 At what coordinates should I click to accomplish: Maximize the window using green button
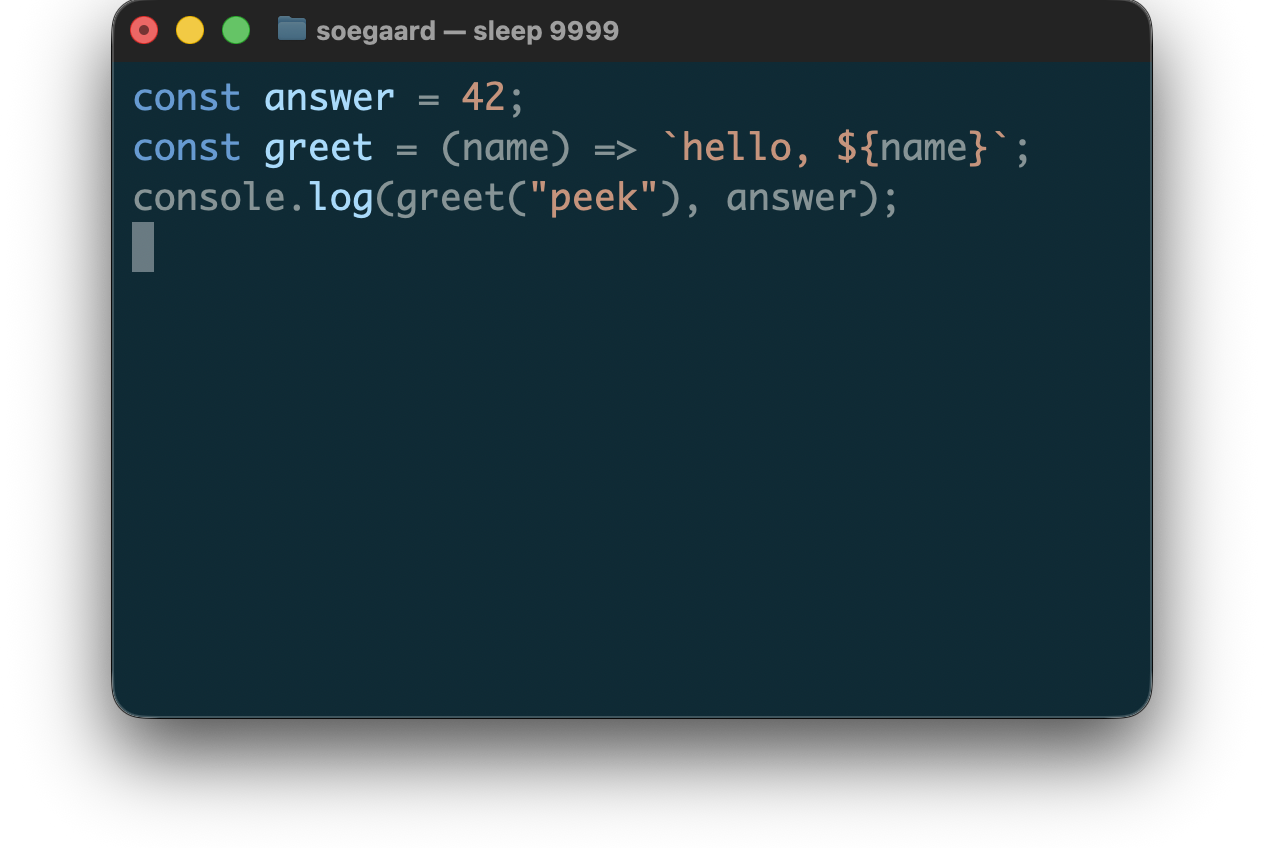click(236, 30)
